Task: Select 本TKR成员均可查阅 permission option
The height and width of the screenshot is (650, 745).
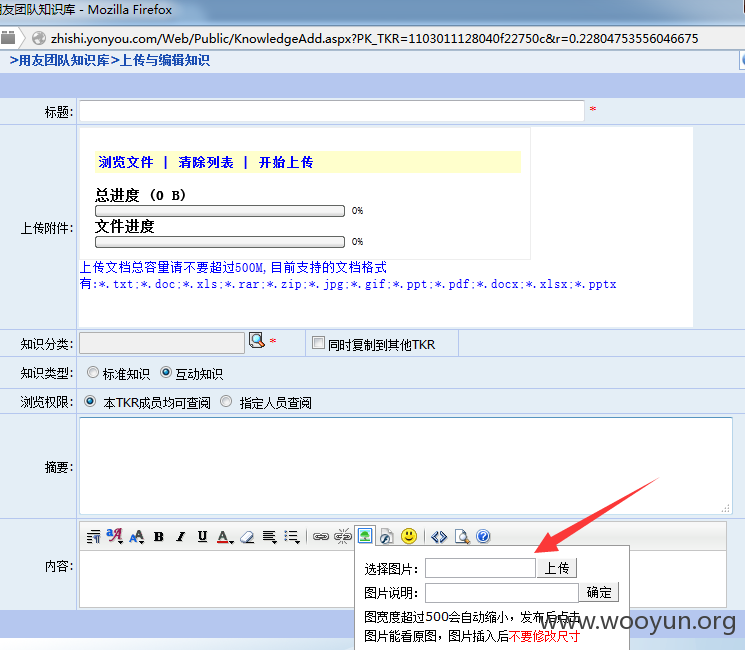Action: 90,401
